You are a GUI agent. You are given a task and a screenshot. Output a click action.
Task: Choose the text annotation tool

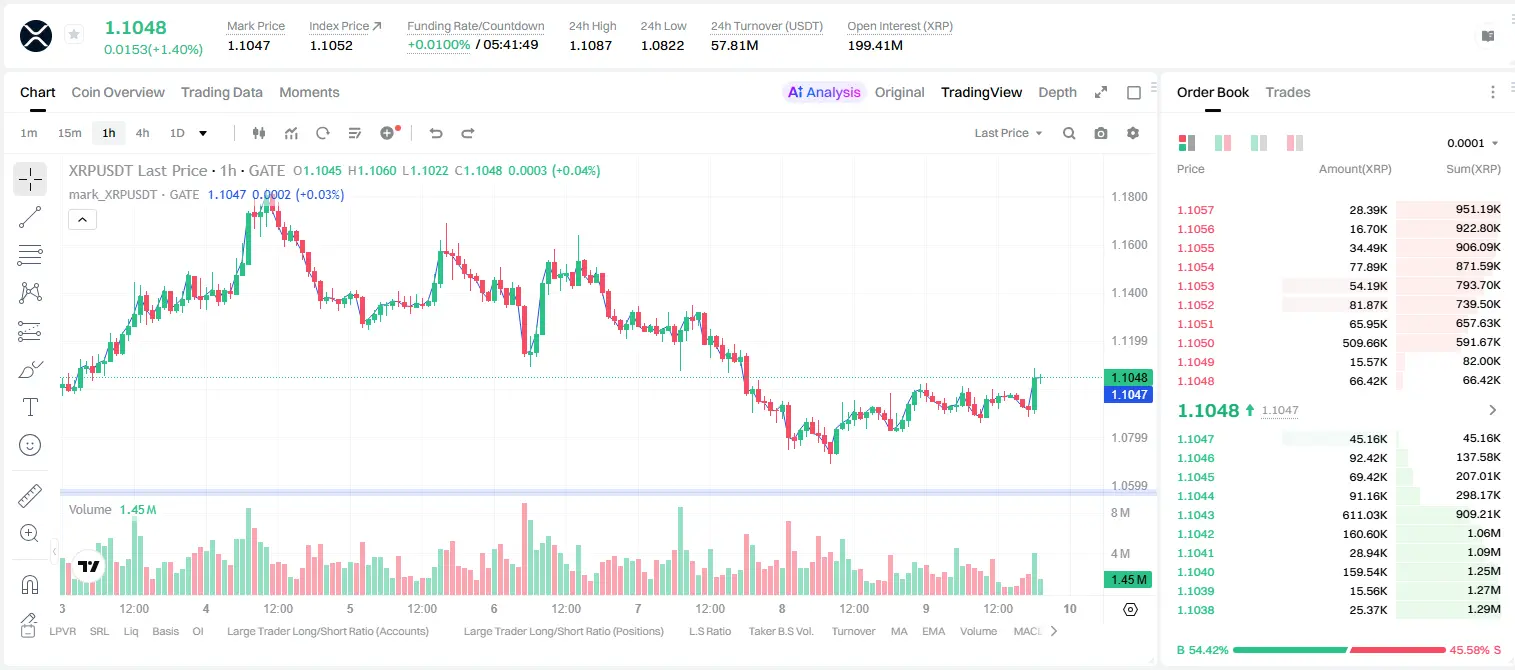30,407
